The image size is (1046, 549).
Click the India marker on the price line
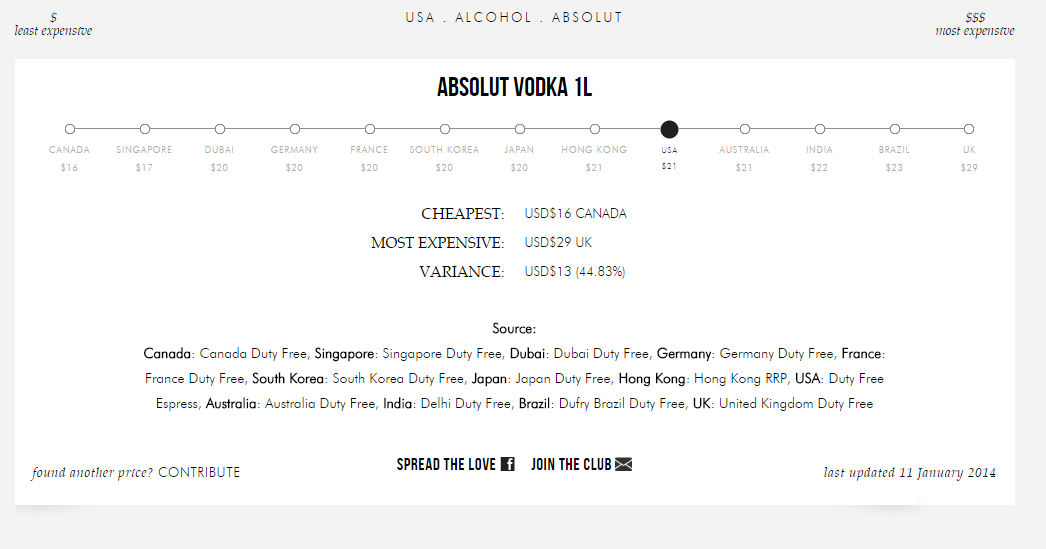tap(820, 129)
